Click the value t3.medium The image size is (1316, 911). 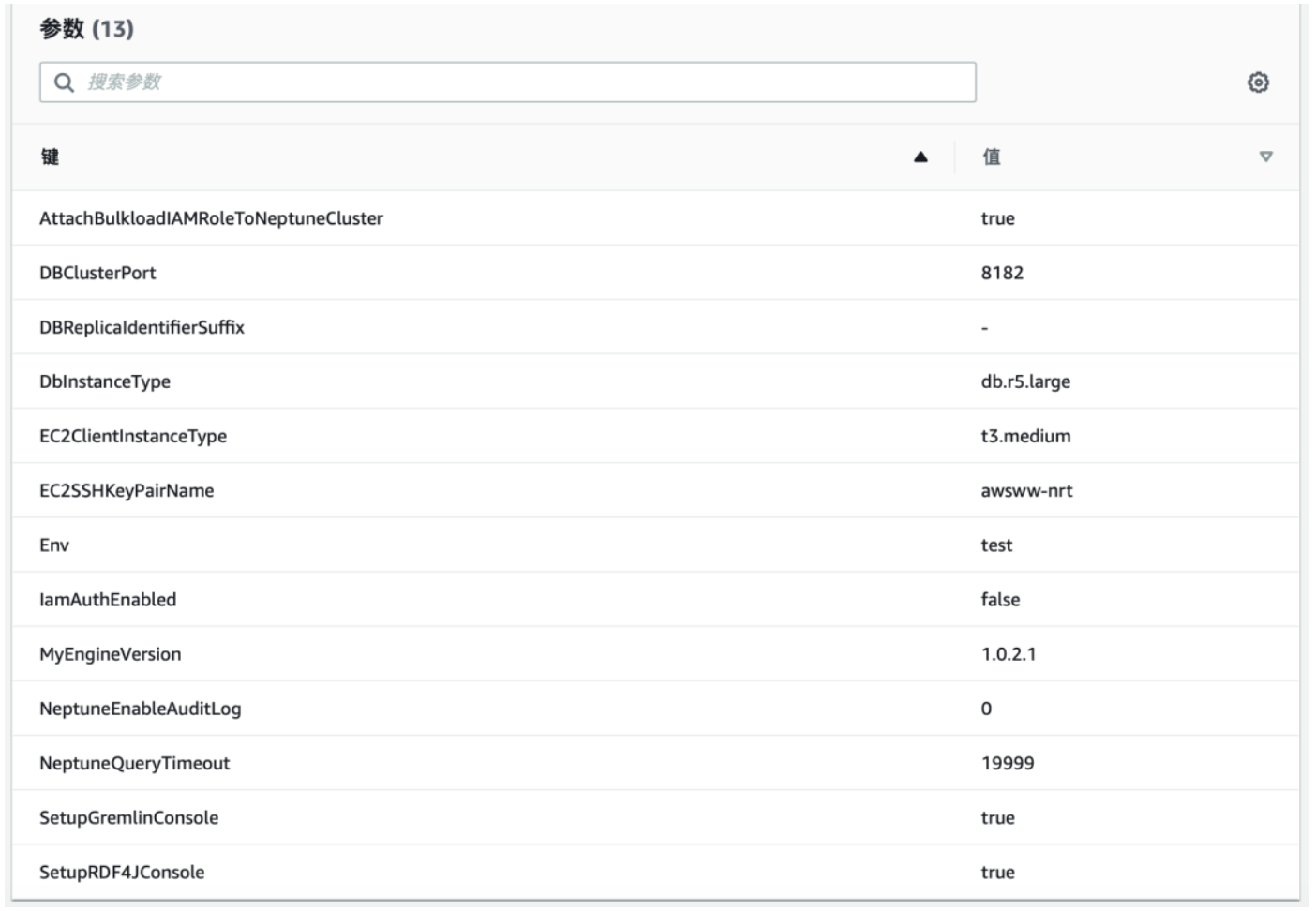1025,436
